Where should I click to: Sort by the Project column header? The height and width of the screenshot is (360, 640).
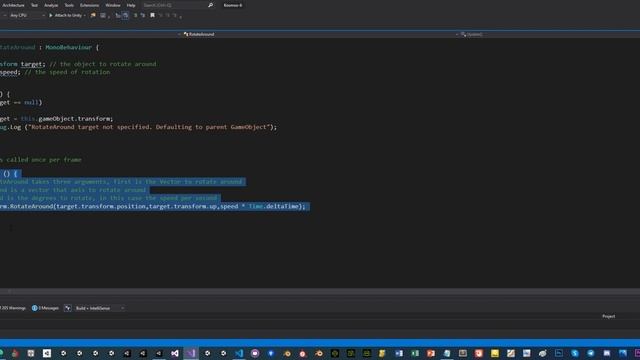click(x=608, y=316)
